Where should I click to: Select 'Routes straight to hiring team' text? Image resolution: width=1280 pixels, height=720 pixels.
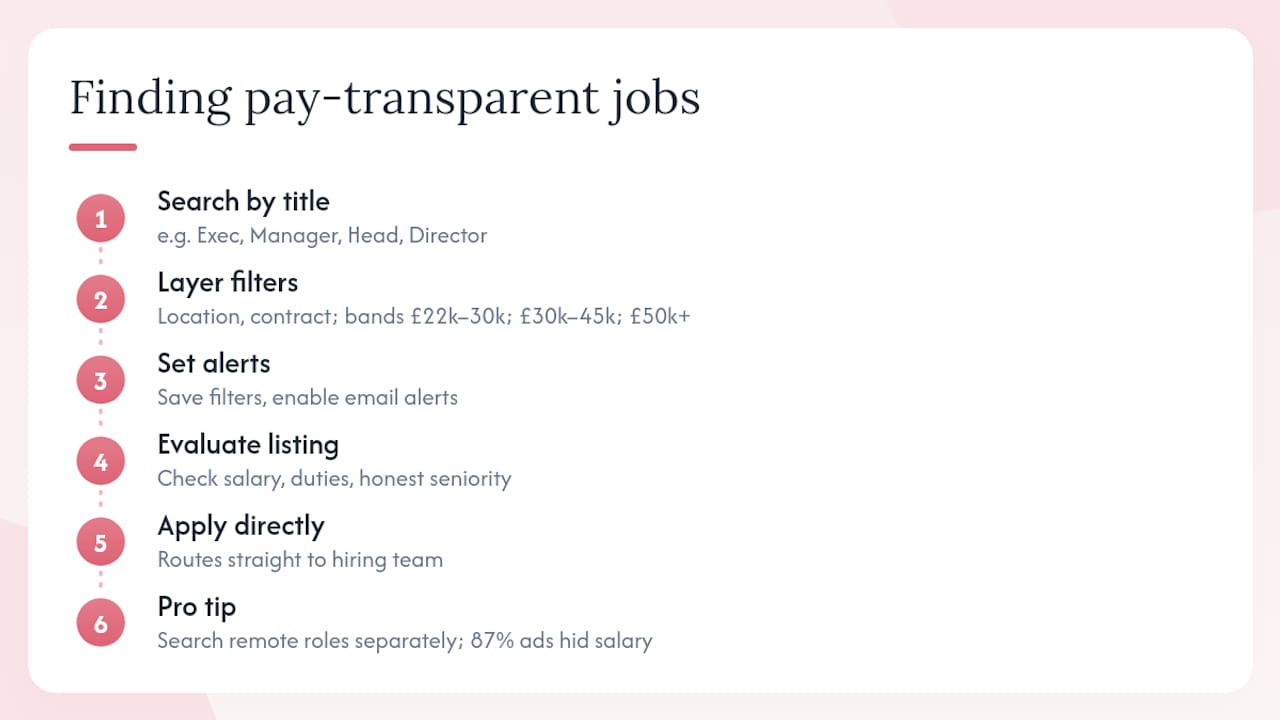pos(300,560)
